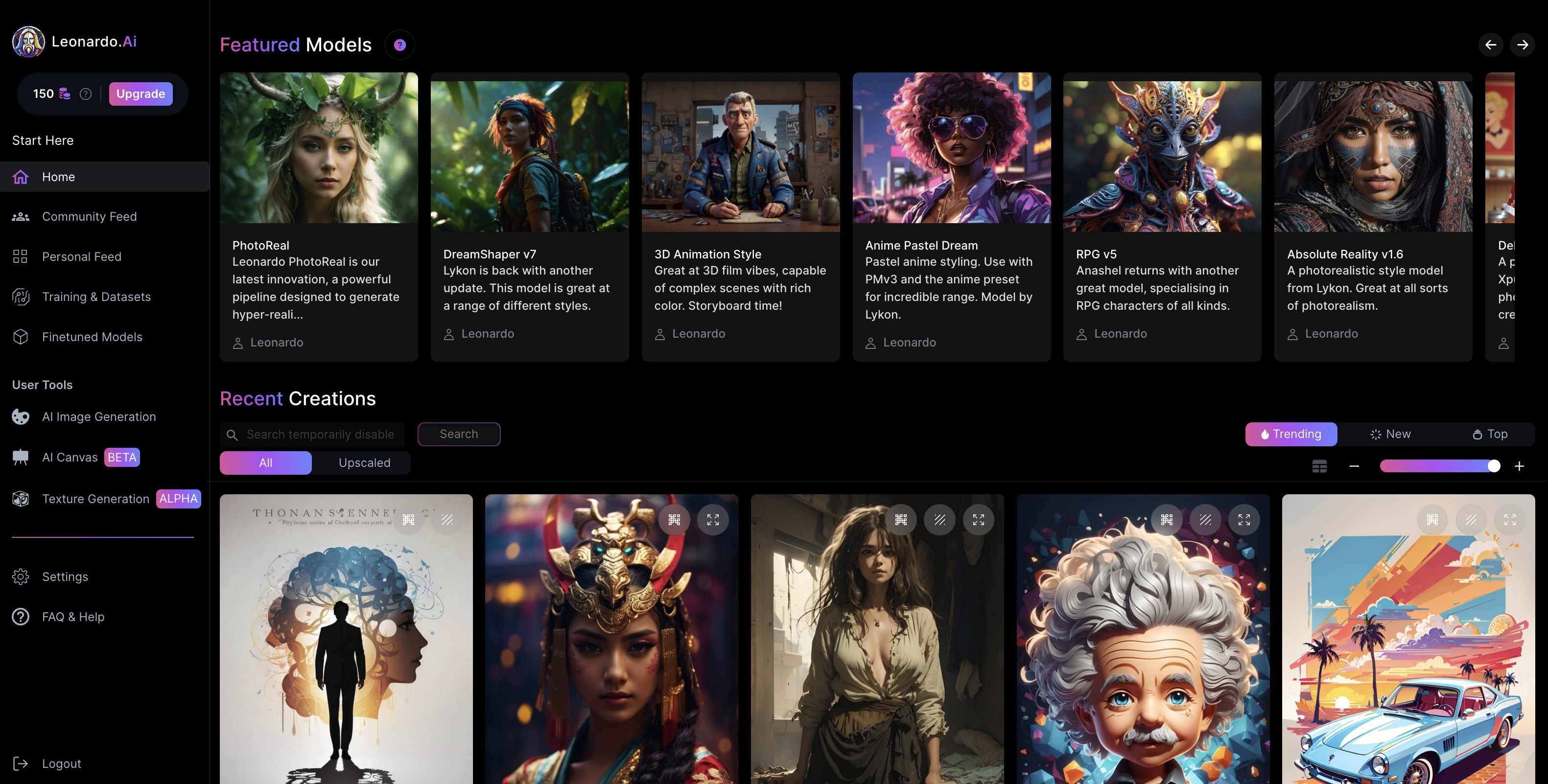This screenshot has height=784, width=1548.
Task: Select the All filter tab
Action: (266, 463)
